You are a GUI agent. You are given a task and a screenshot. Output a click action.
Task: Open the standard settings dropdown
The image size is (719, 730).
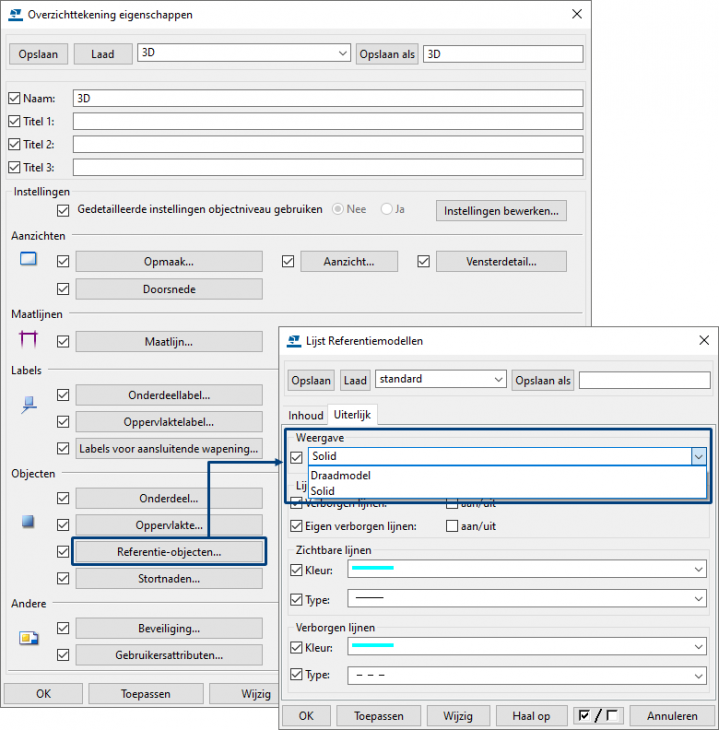tap(498, 379)
